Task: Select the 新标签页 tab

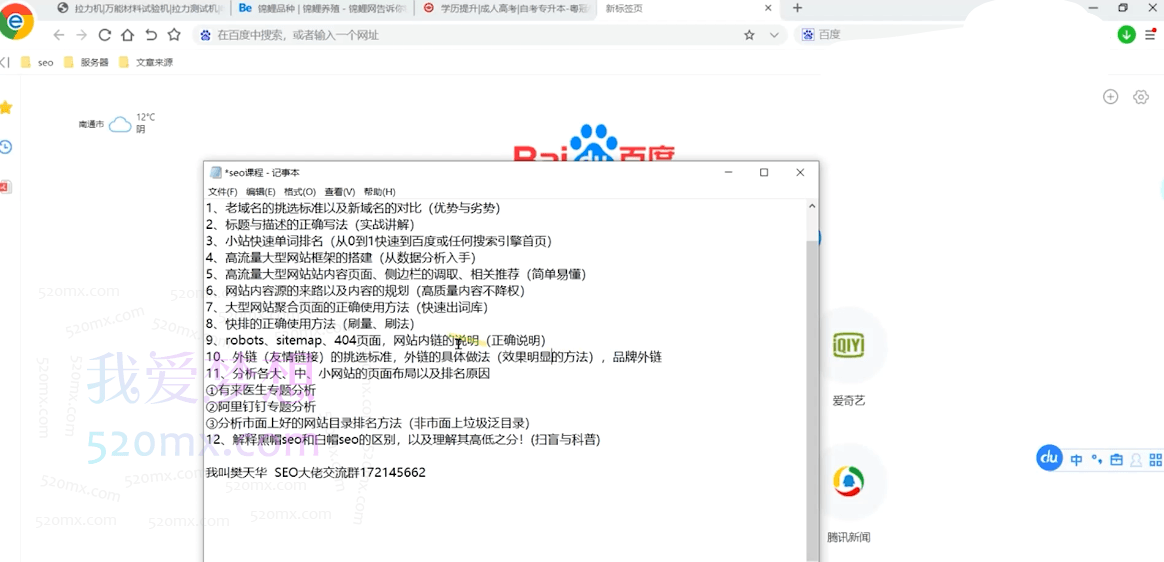Action: [690, 8]
